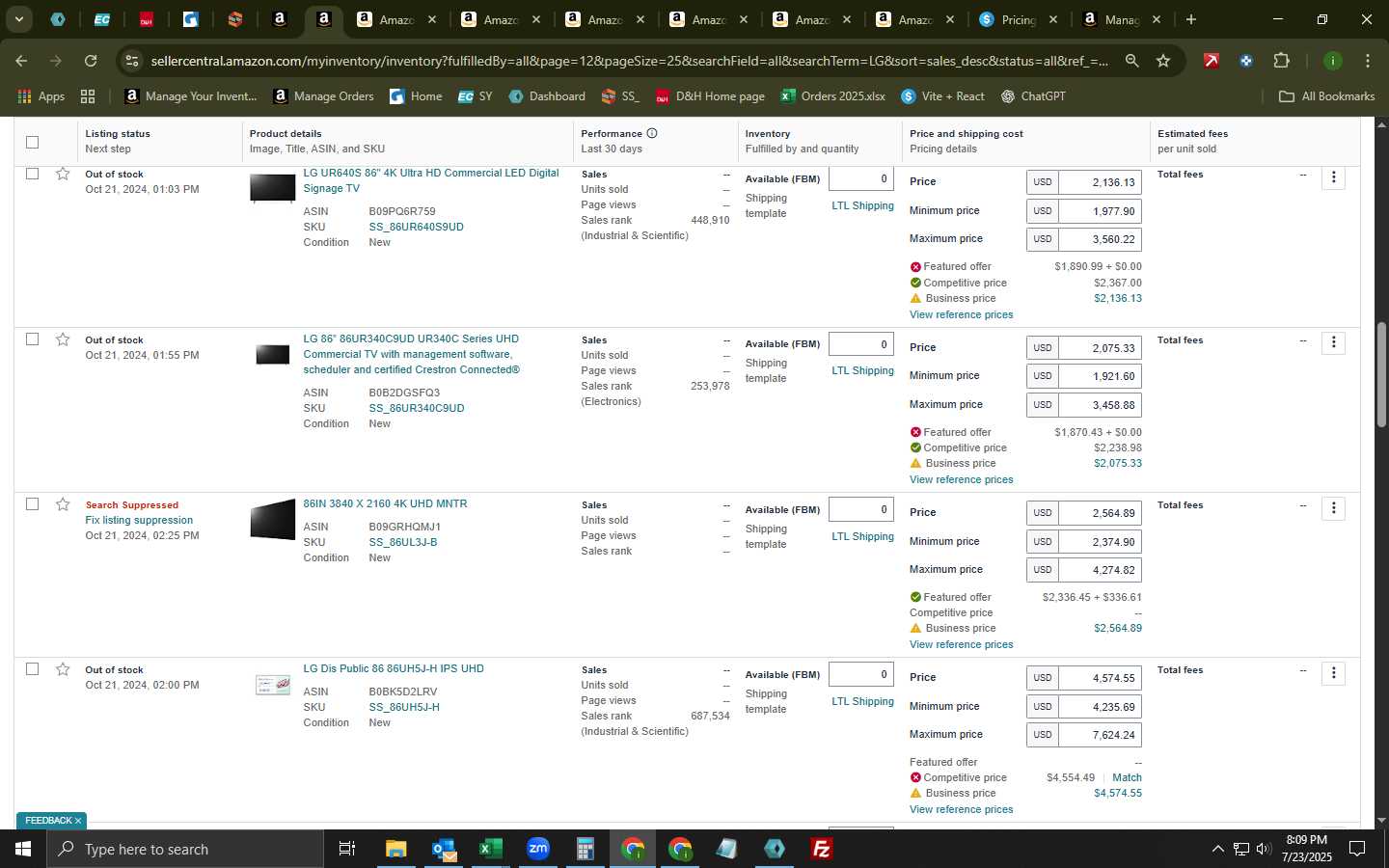Open product thumbnail for LG Dis Public 86
Screen dimensions: 1389x868
pyautogui.click(x=273, y=685)
